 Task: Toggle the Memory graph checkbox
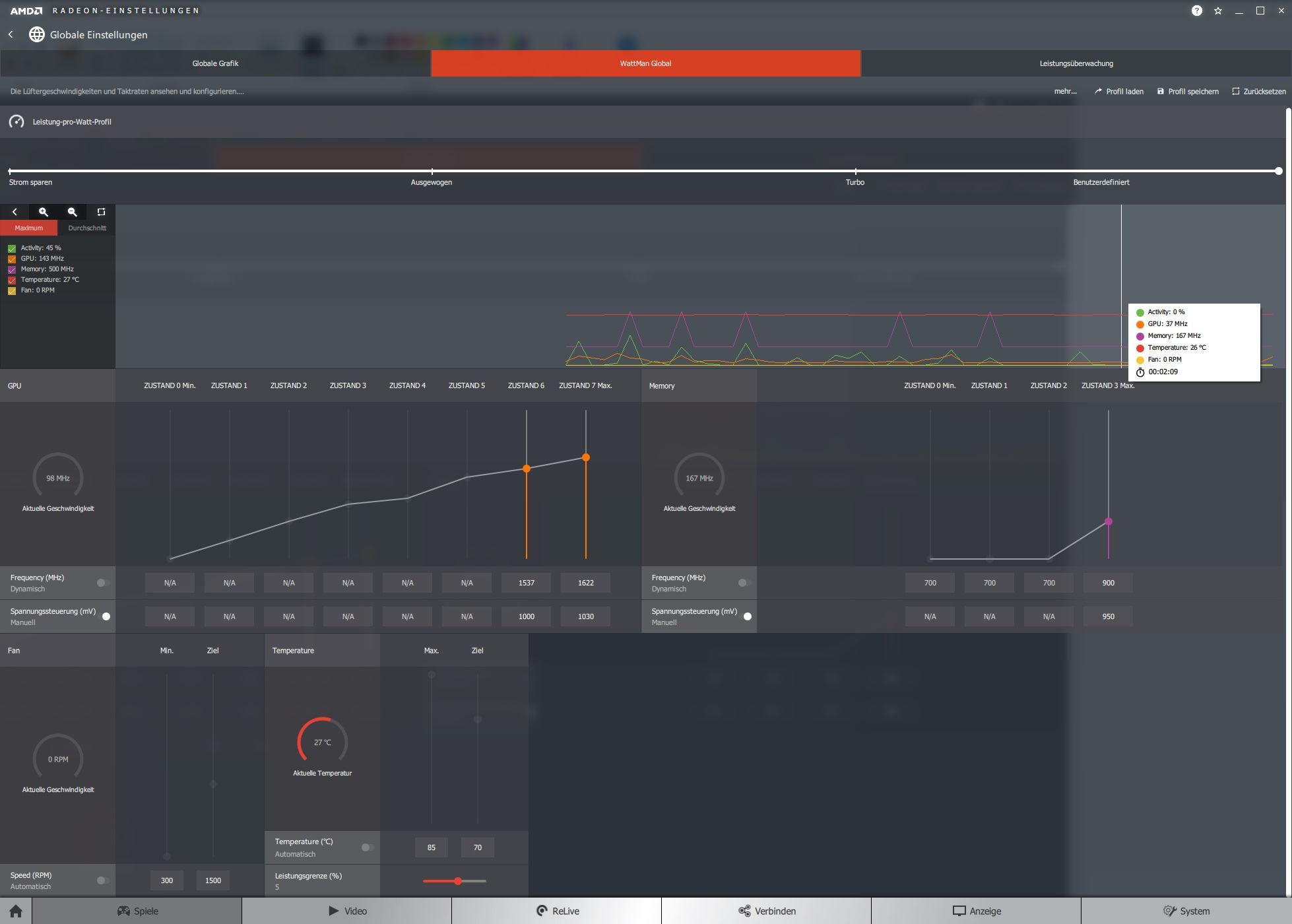tap(12, 269)
